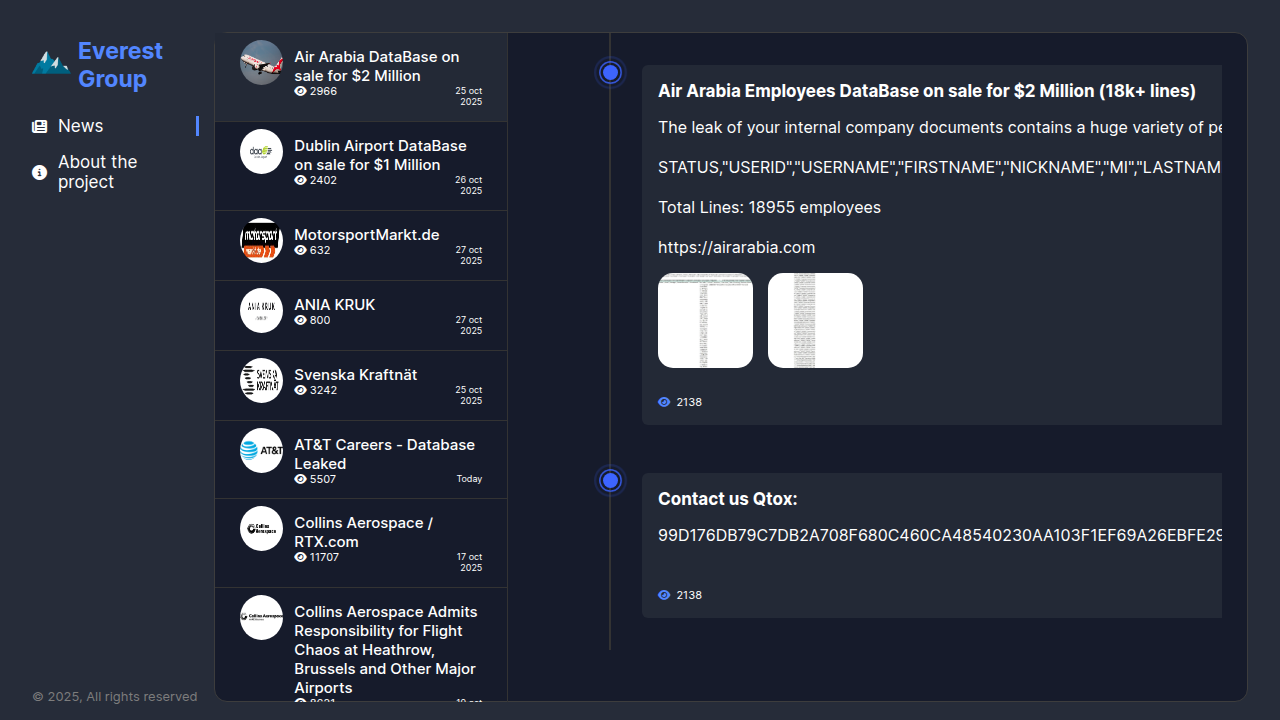Click the MotorsportMarkt.de logo avatar
The image size is (1280, 720).
coord(261,241)
